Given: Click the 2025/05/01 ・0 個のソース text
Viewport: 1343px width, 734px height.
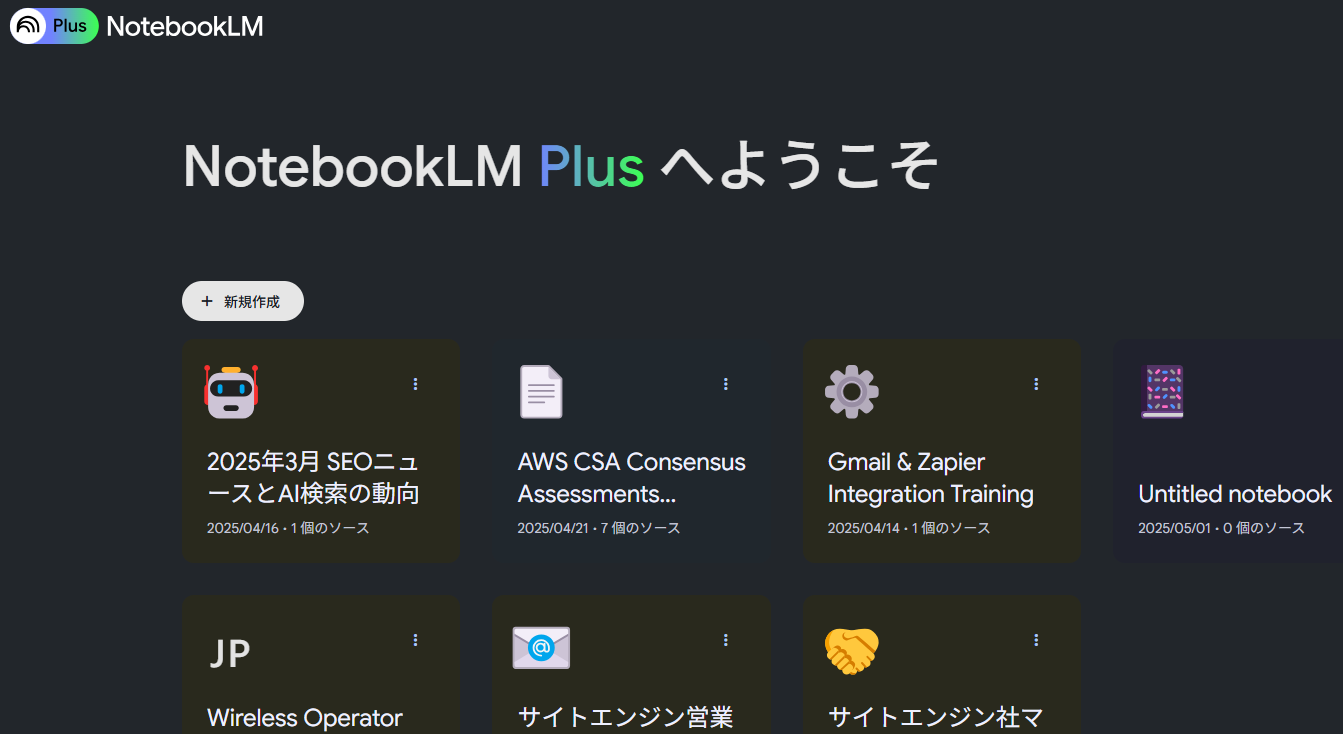Looking at the screenshot, I should [x=1221, y=528].
